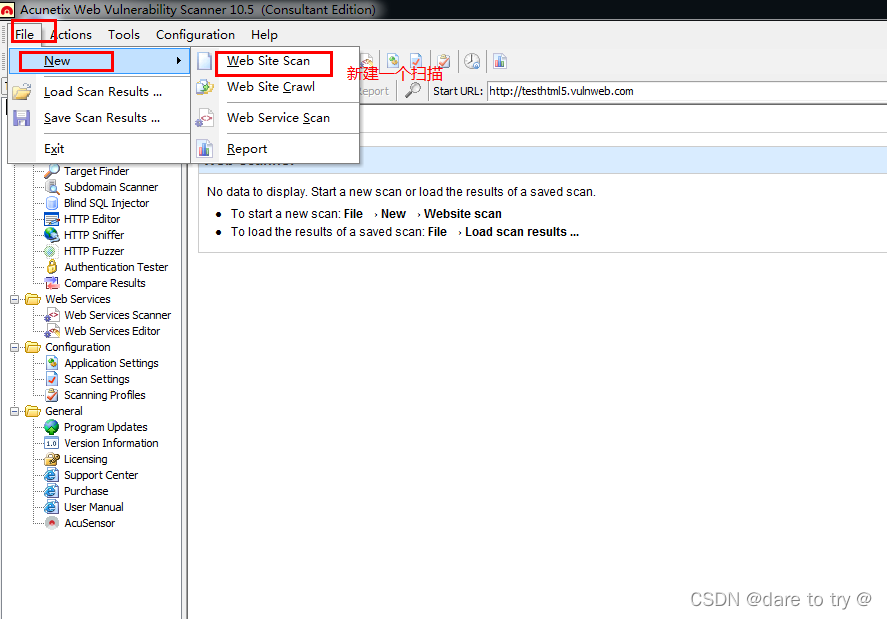Open HTTP Sniffer tool
This screenshot has width=887, height=619.
(x=94, y=235)
